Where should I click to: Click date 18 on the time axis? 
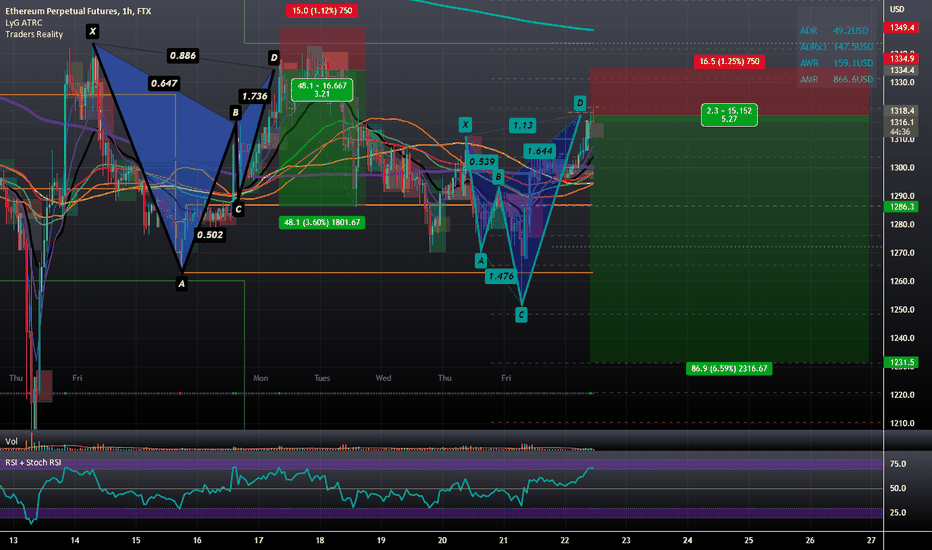click(320, 540)
